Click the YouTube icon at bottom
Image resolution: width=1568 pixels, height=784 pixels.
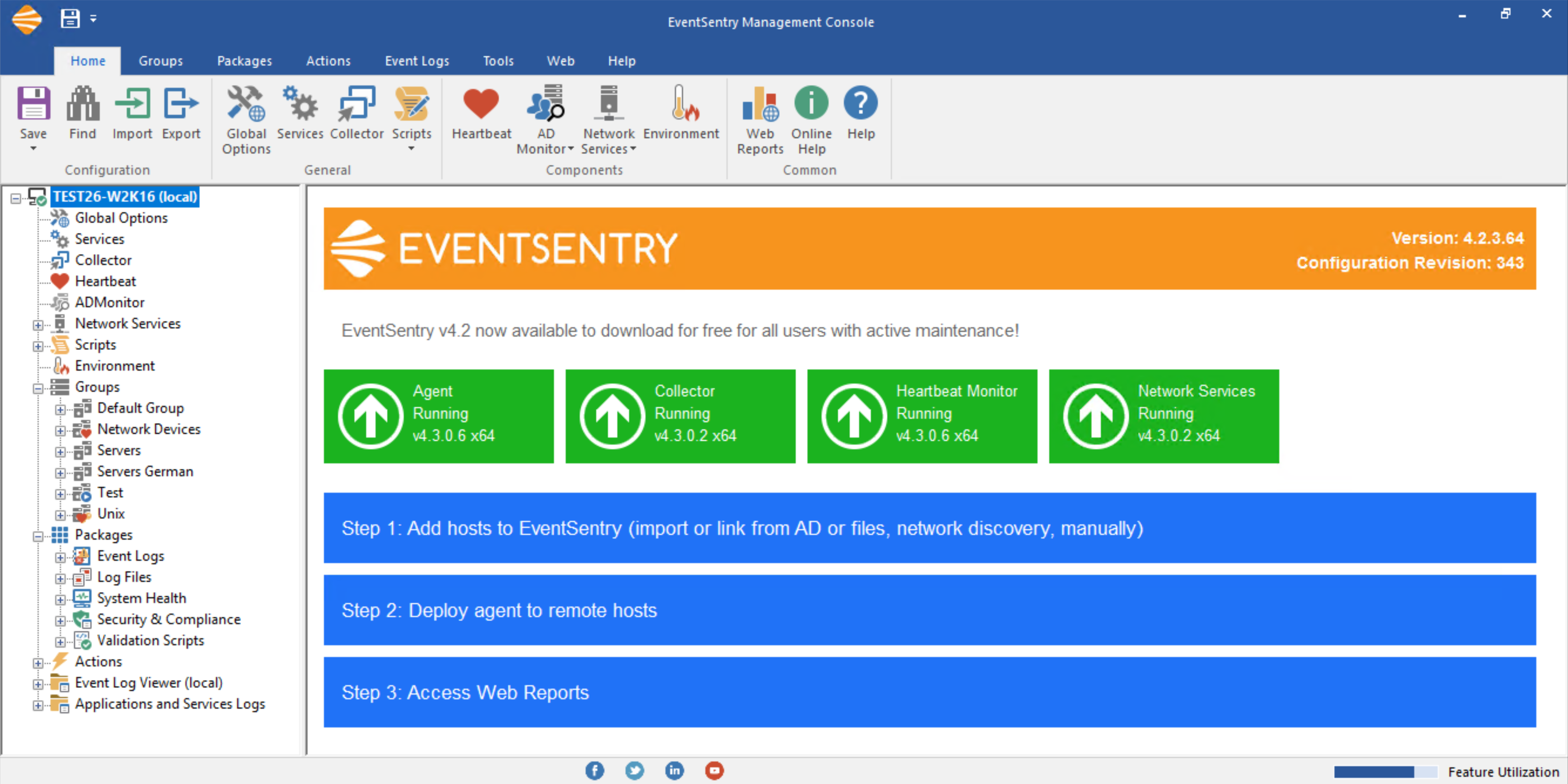714,770
